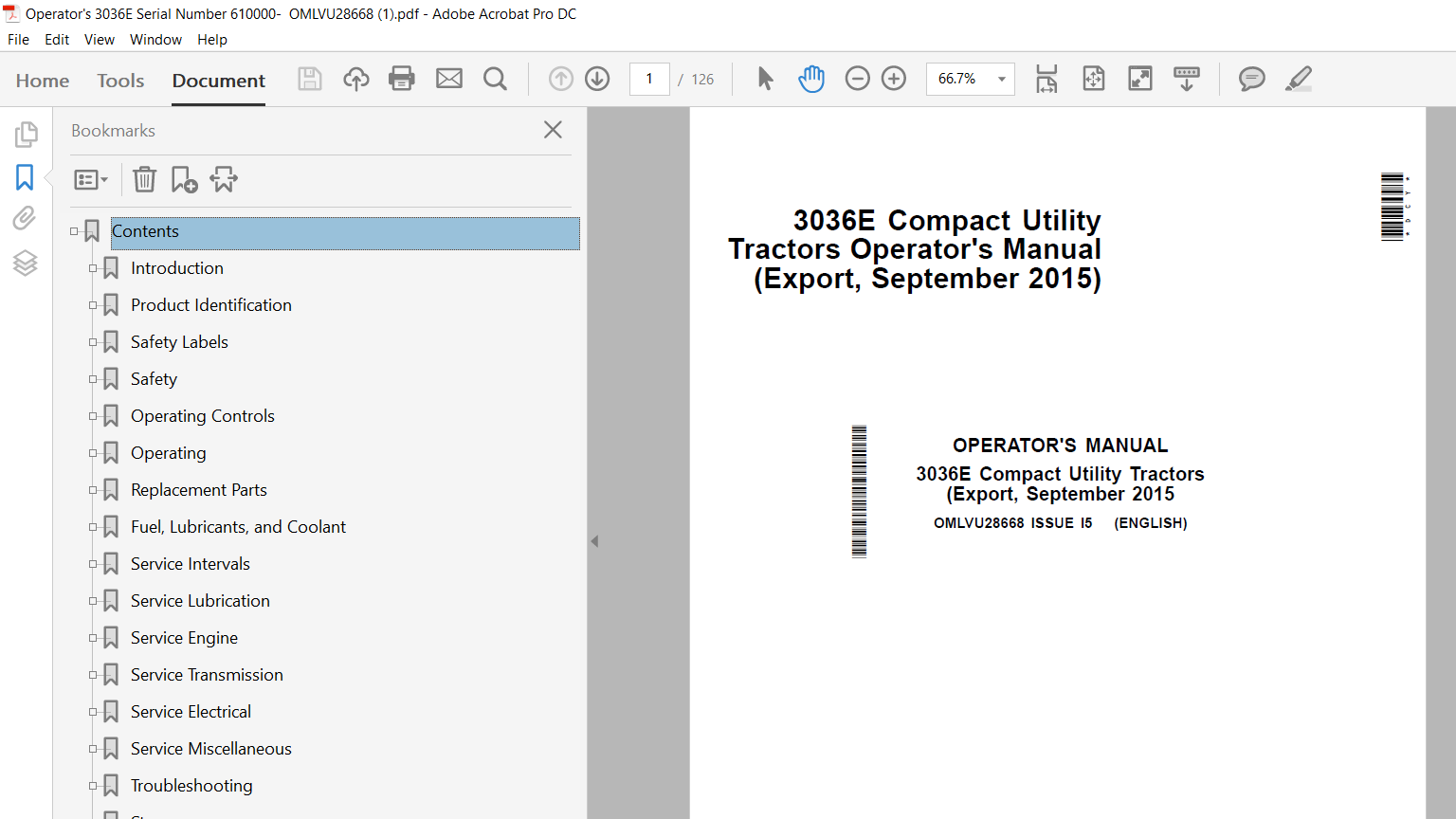Expand Operating Controls bookmark node

(93, 416)
